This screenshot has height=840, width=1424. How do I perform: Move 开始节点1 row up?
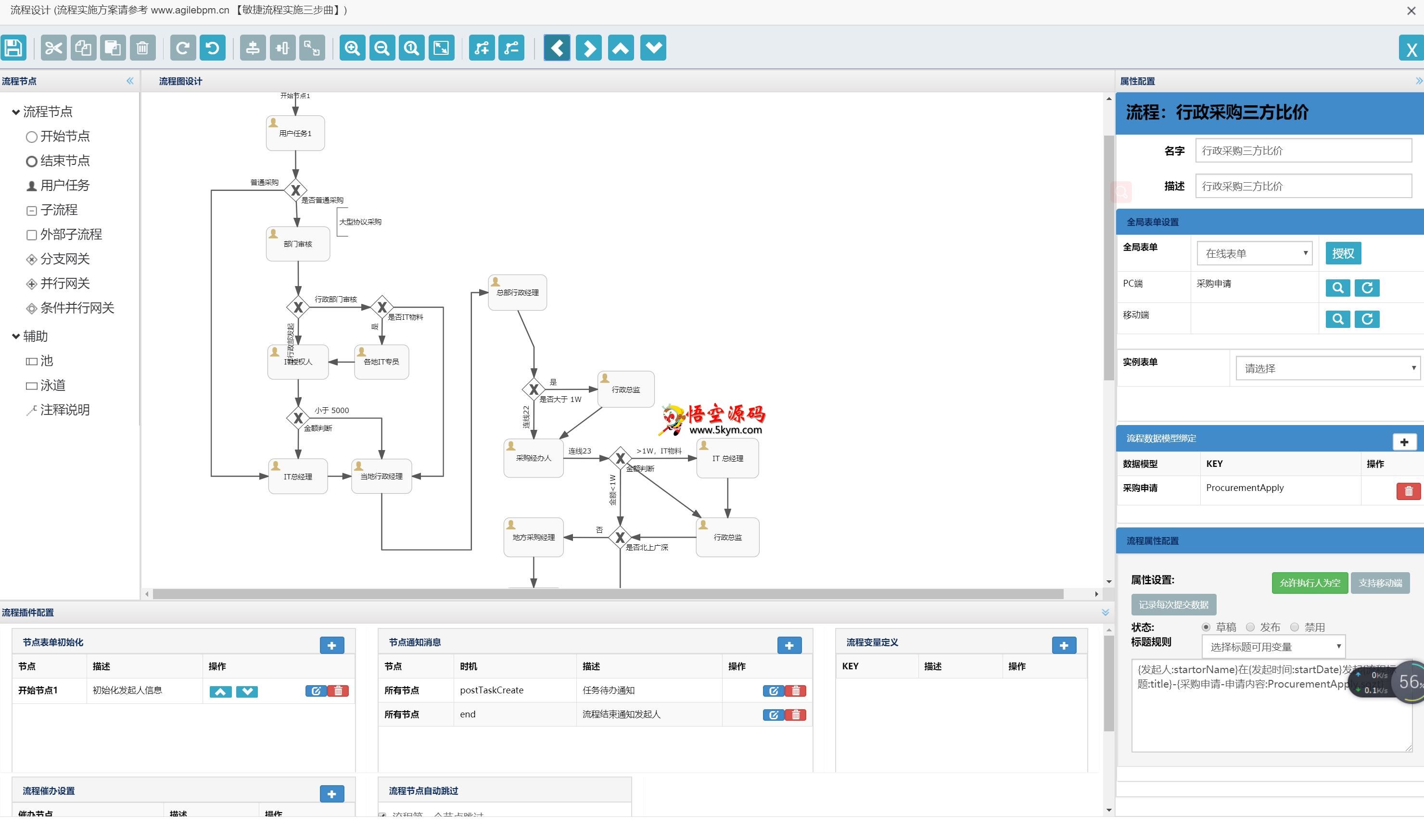(220, 692)
